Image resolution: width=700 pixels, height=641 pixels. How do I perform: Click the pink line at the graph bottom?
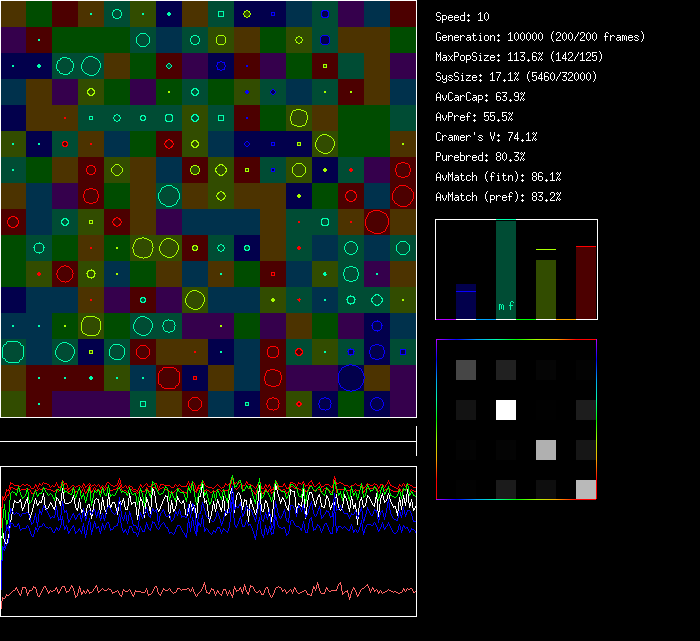[x=200, y=590]
